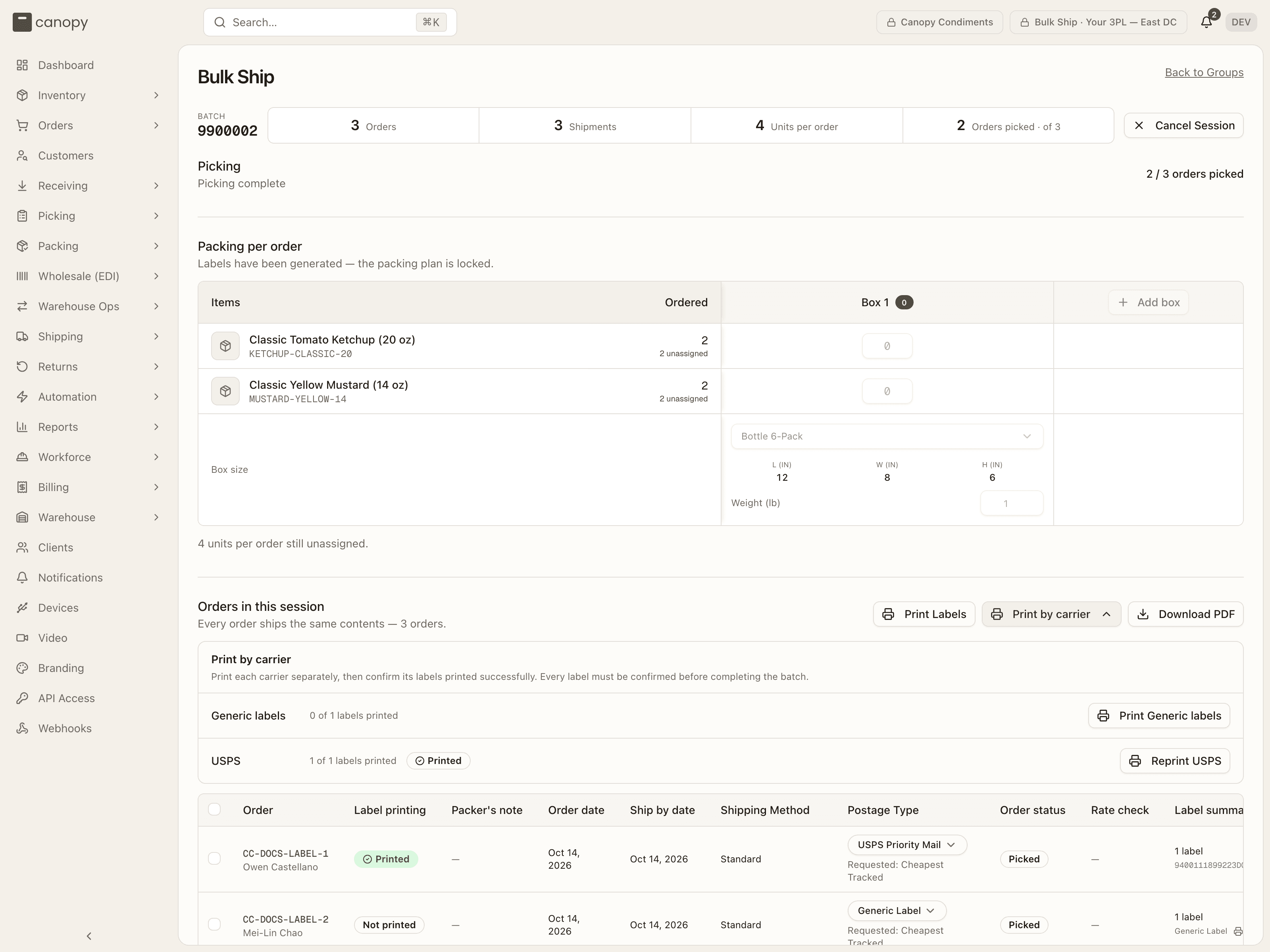Click the Search input field
The width and height of the screenshot is (1270, 952).
click(x=329, y=22)
